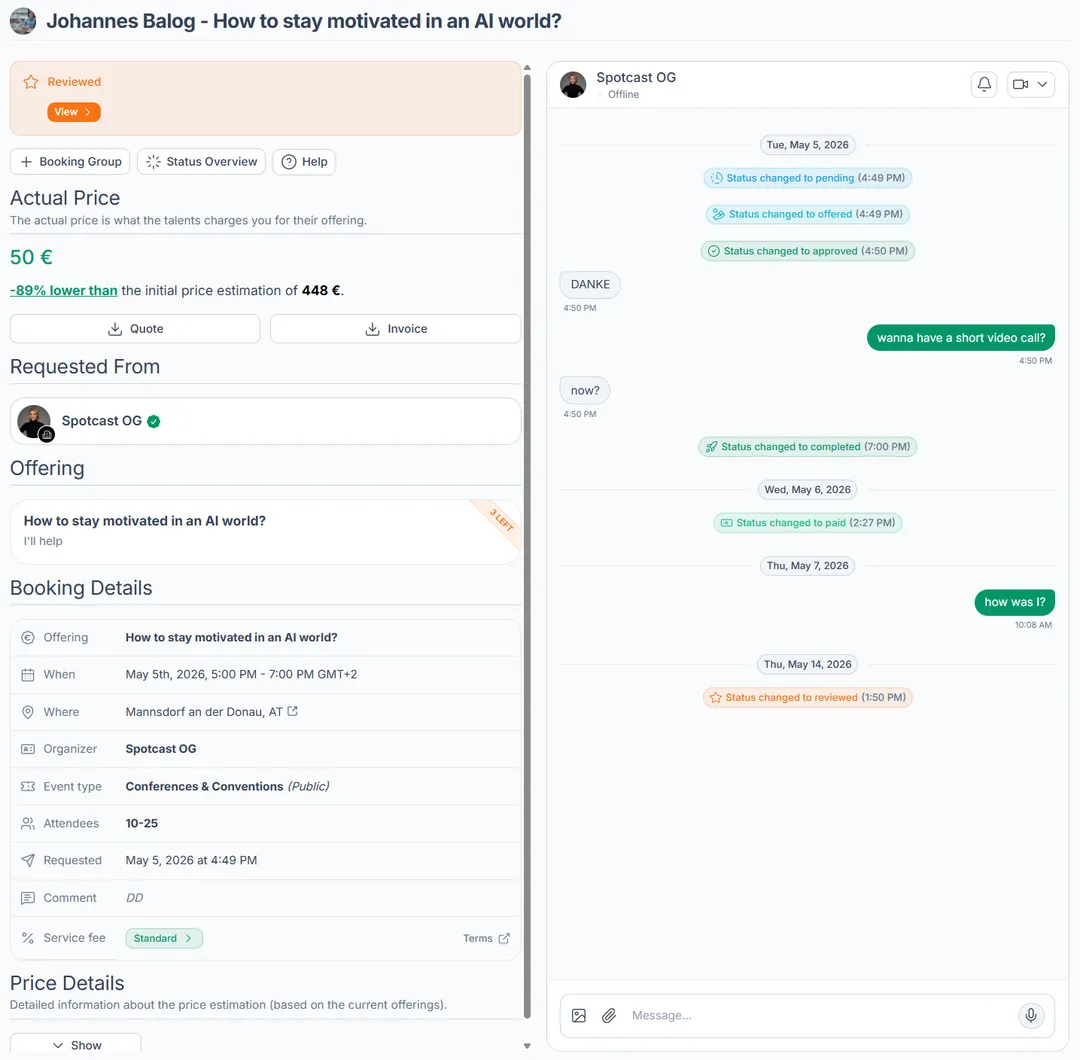Click 'Status changed to reviewed' chip
The image size is (1080, 1060).
tap(807, 697)
